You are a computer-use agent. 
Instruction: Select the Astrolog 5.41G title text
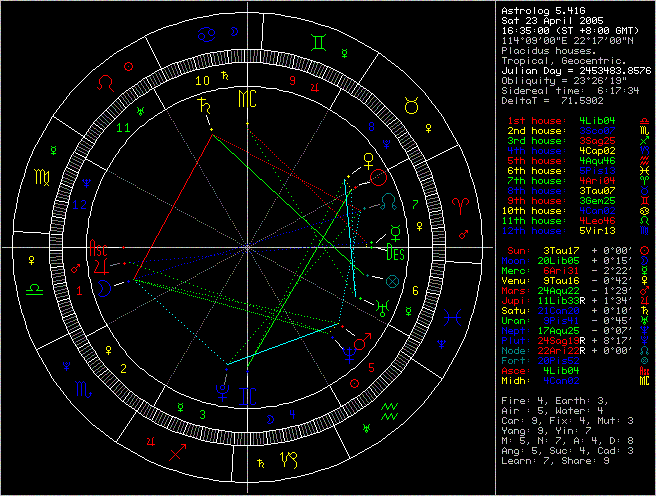[543, 10]
